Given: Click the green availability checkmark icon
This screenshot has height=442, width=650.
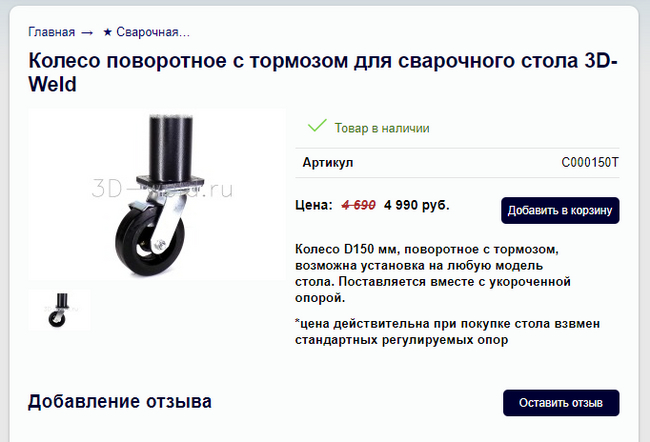Looking at the screenshot, I should (317, 126).
